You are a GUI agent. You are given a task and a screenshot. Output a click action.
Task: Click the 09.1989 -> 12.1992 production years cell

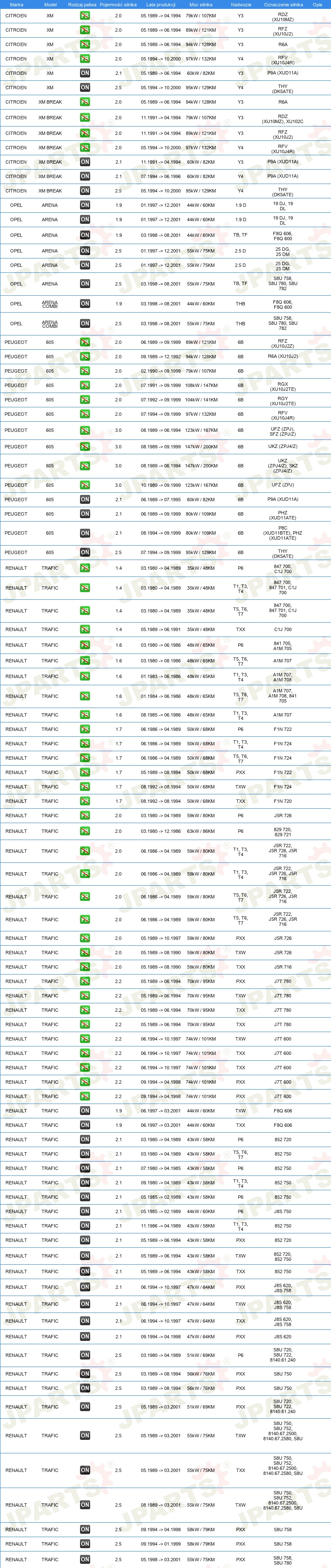pyautogui.click(x=161, y=357)
